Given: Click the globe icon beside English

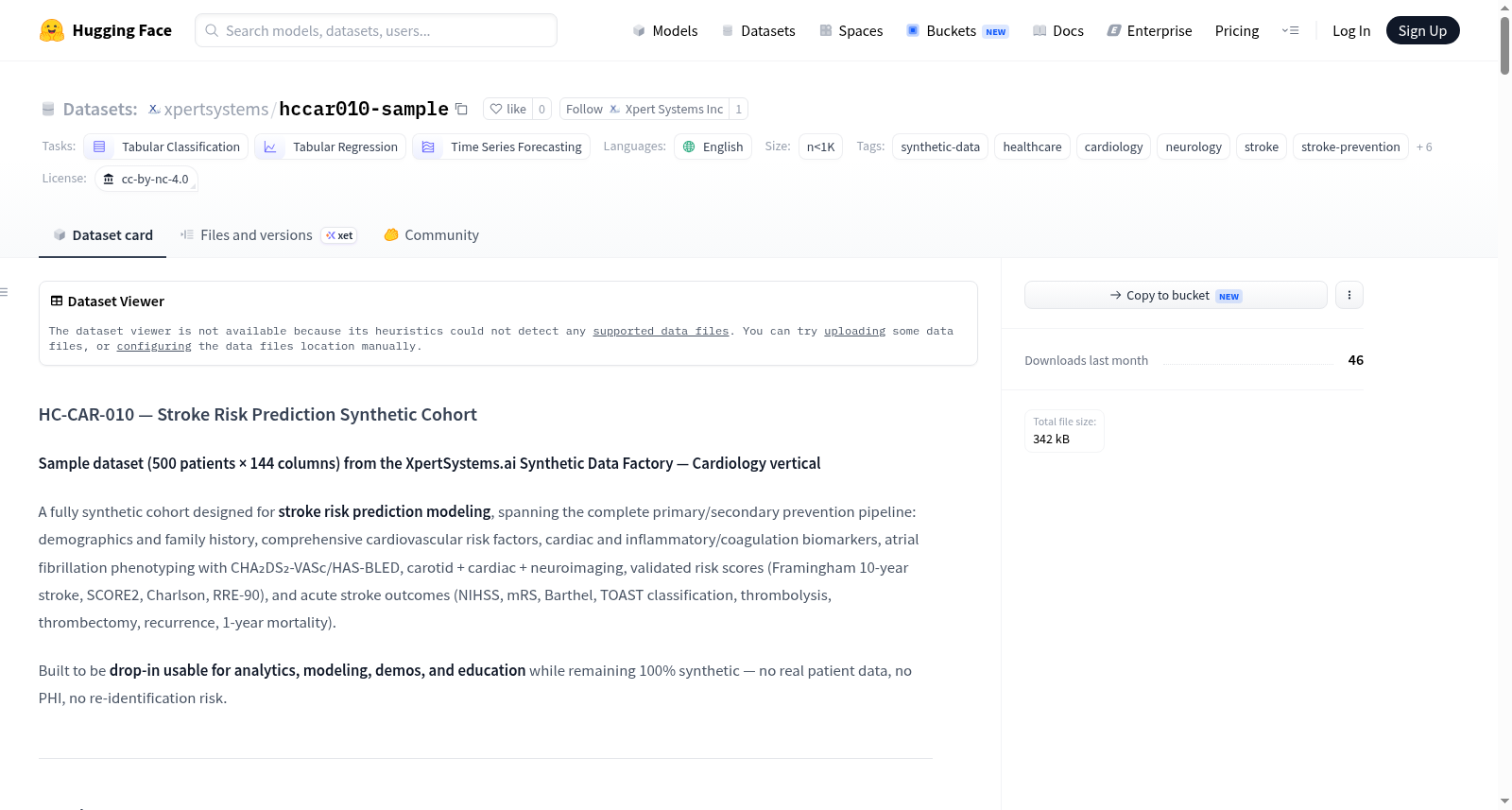Looking at the screenshot, I should [689, 146].
